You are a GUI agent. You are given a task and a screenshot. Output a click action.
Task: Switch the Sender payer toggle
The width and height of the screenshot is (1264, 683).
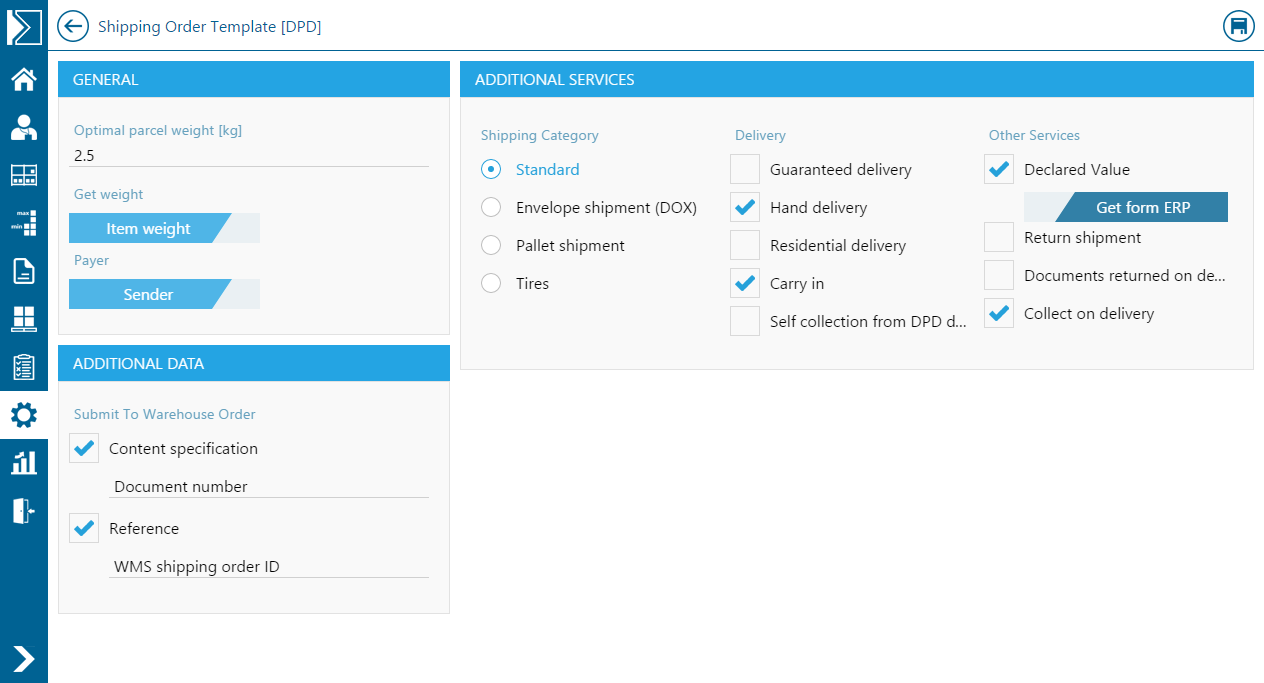[x=164, y=295]
